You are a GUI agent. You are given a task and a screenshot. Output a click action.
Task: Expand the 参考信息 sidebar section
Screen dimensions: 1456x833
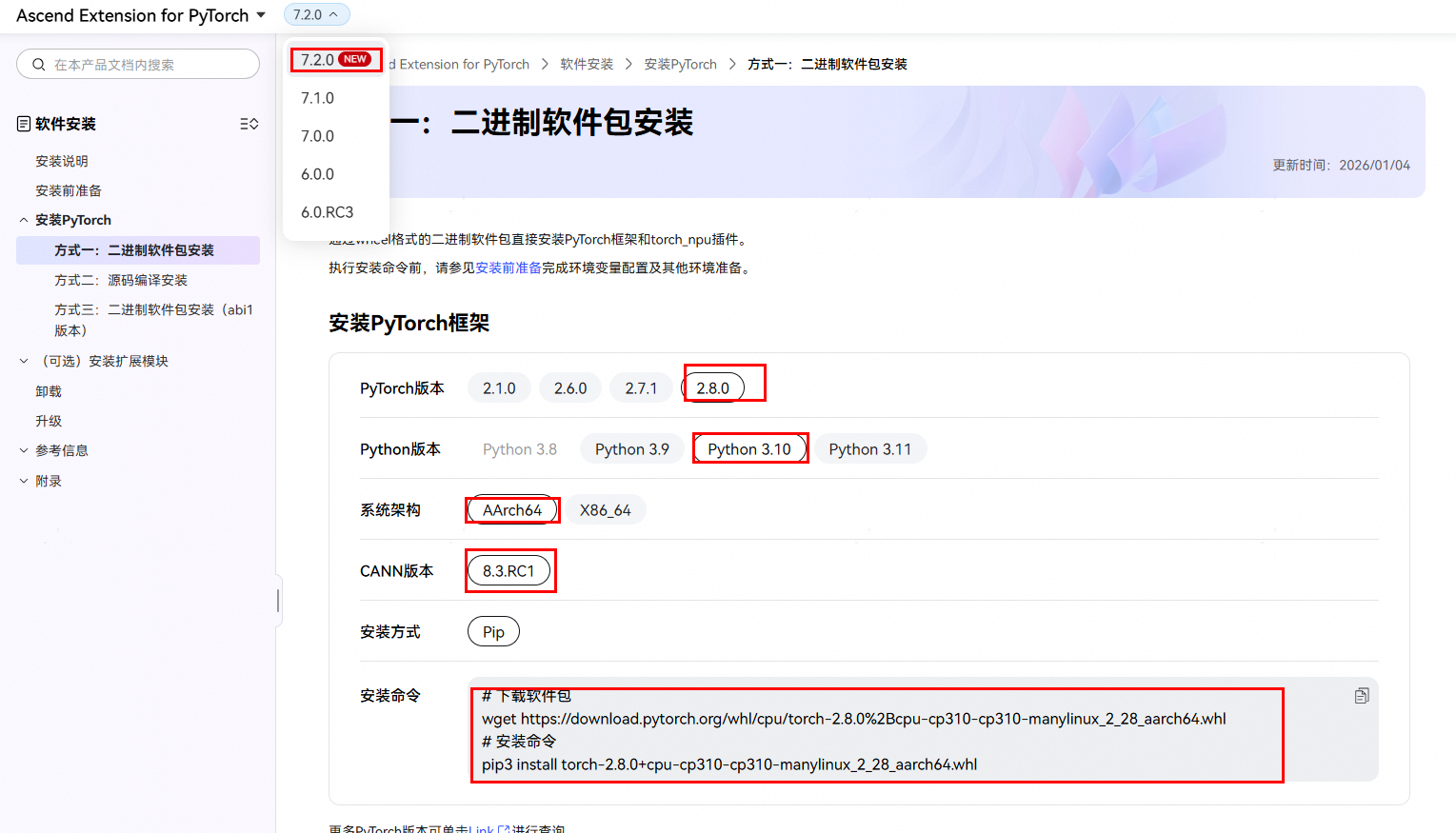click(24, 450)
